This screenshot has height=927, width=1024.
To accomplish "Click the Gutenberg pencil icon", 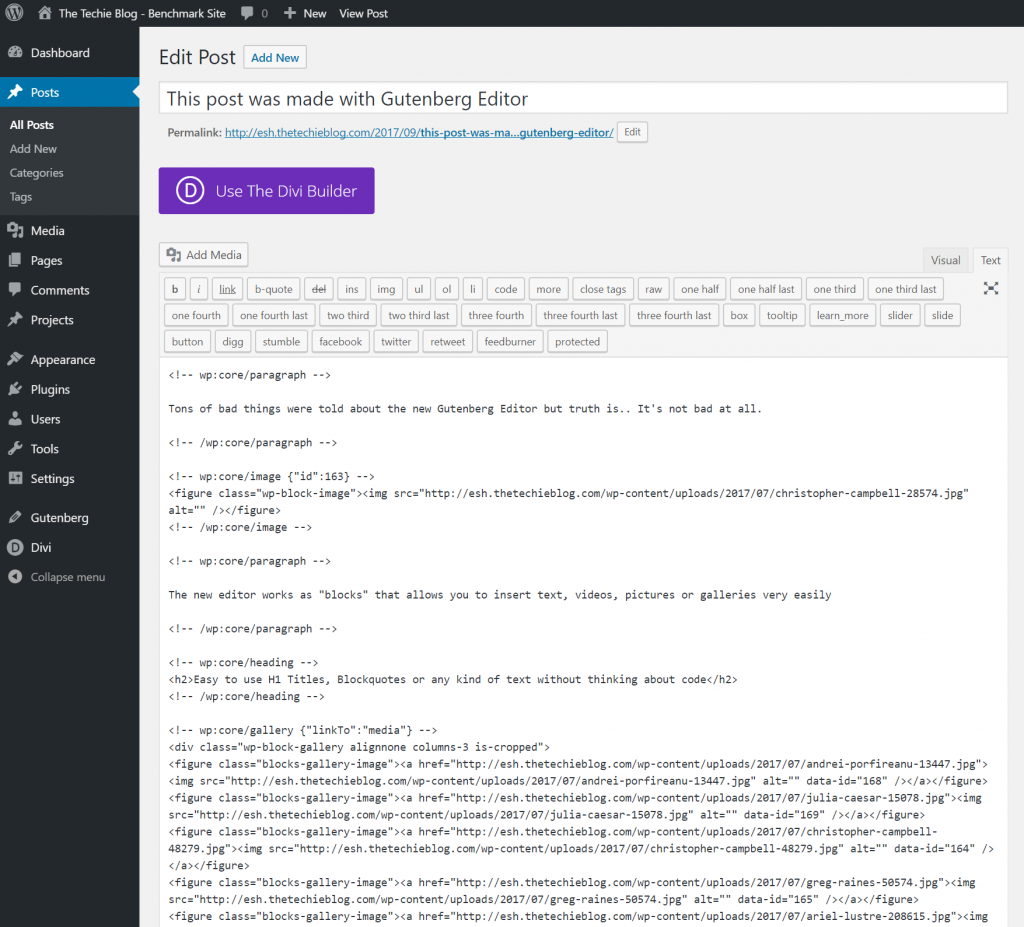I will click(15, 517).
